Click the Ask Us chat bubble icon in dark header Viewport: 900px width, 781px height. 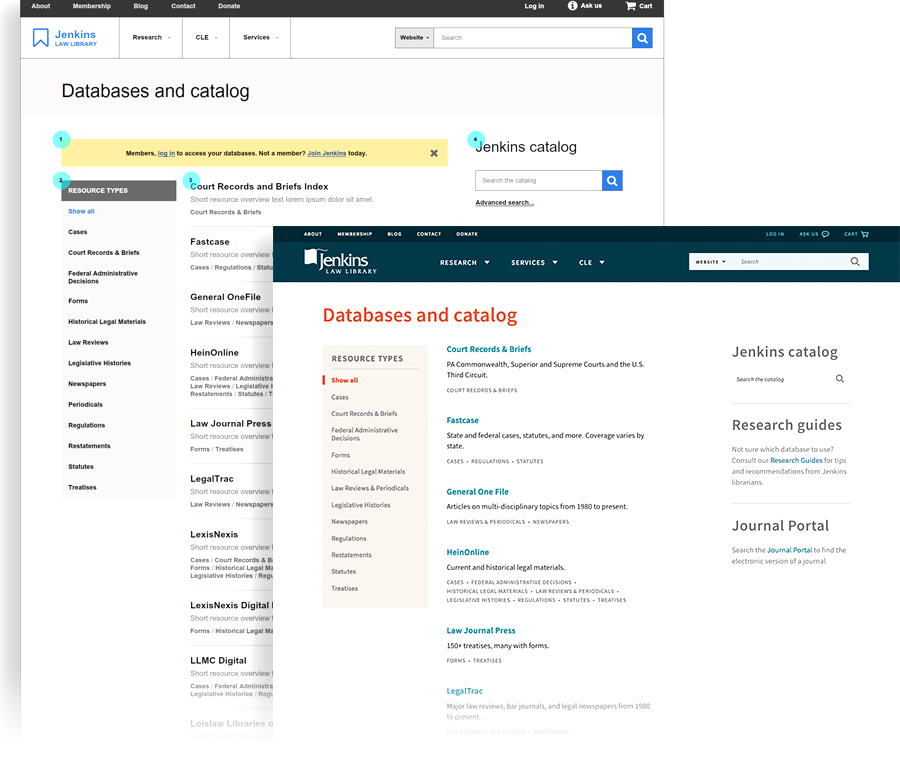[825, 234]
